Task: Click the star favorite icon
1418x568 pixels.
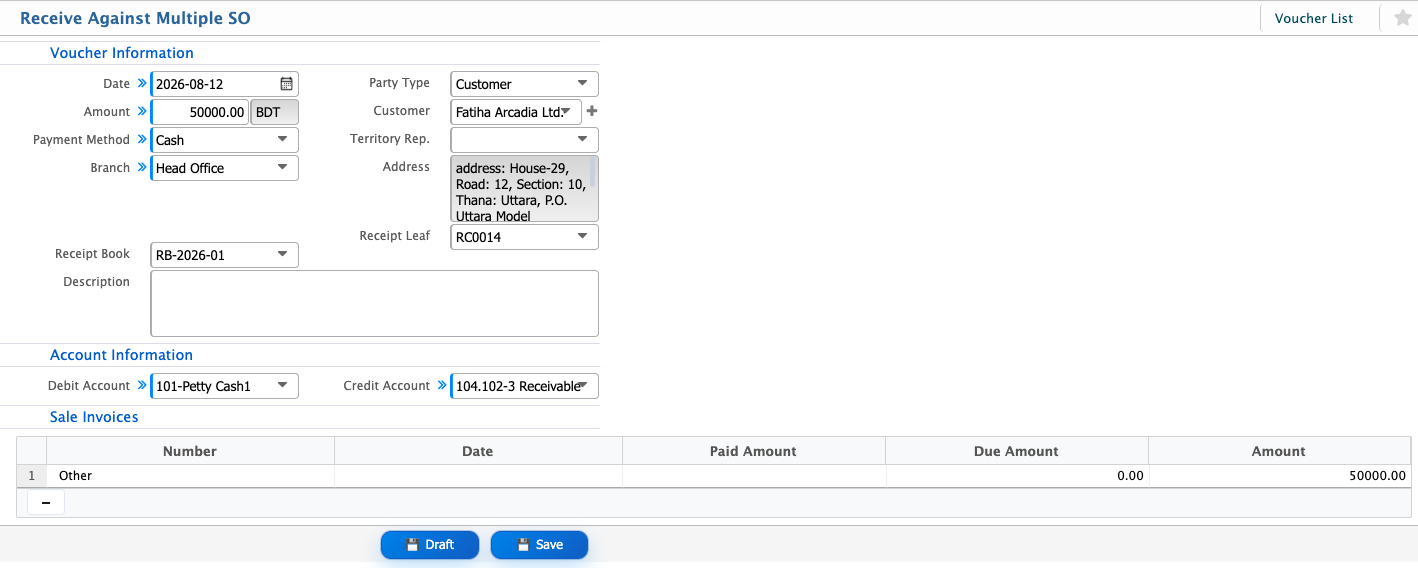Action: click(1402, 18)
